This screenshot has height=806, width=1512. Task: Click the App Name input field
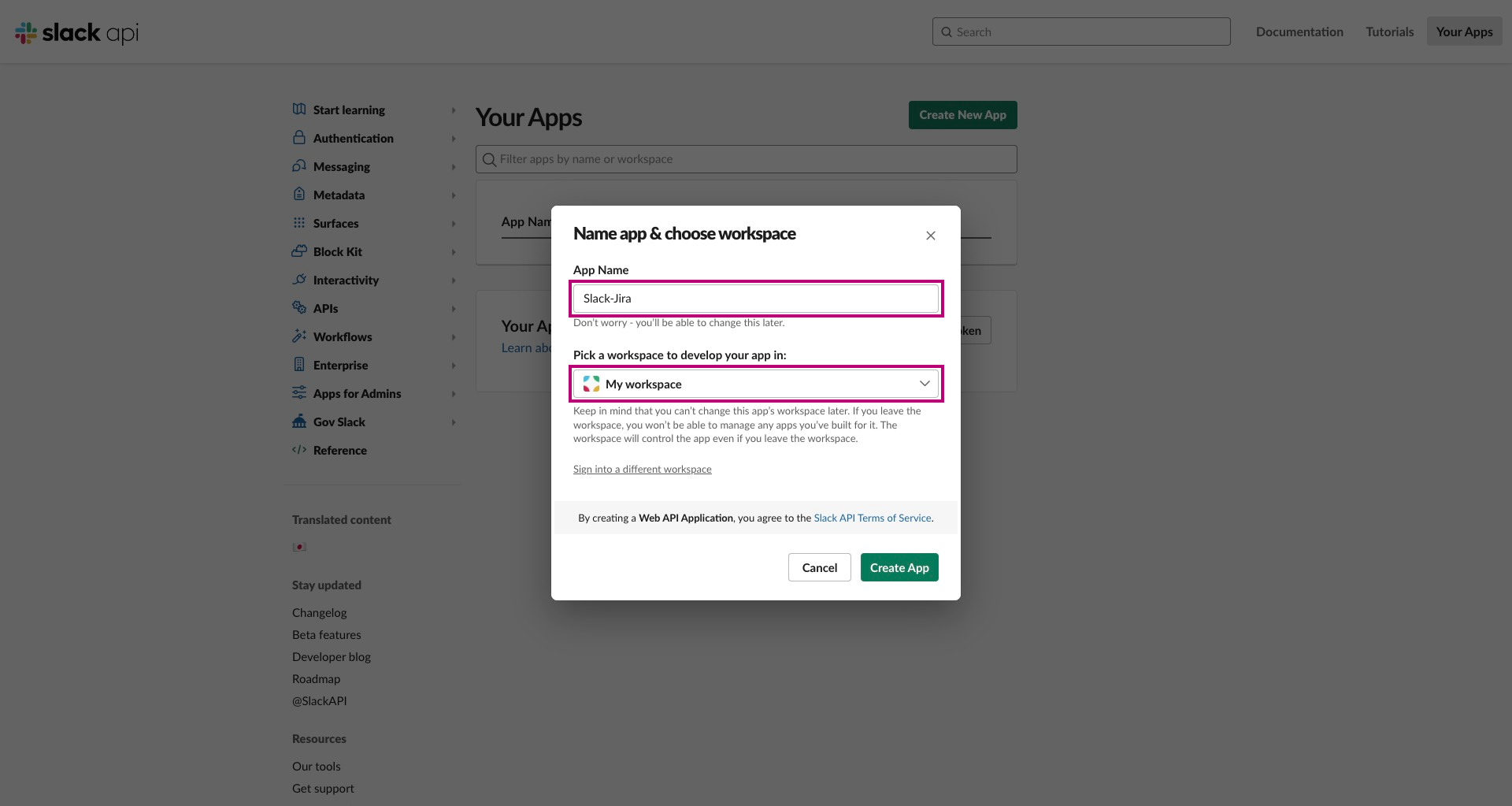(756, 299)
